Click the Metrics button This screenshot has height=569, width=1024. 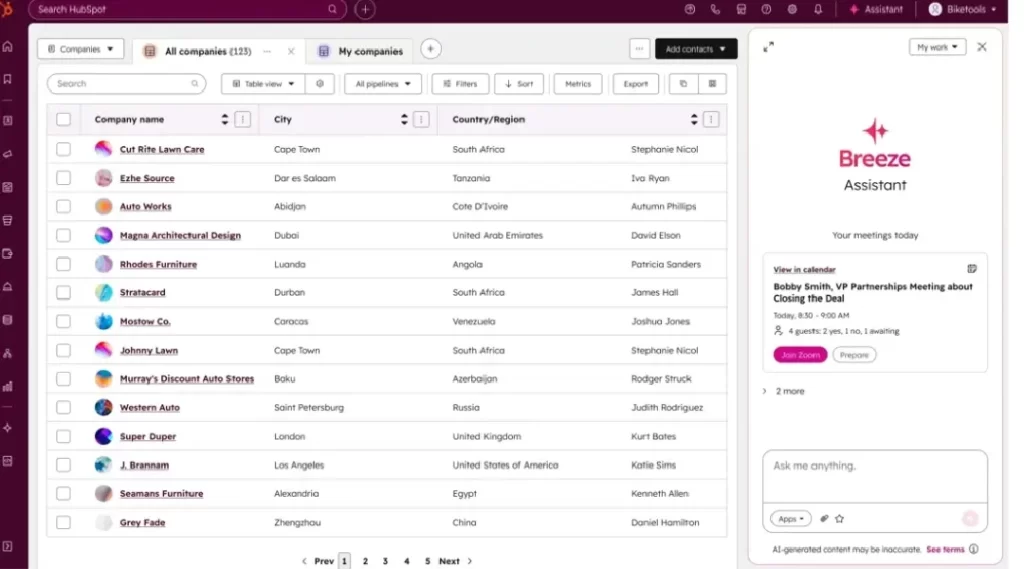(x=578, y=84)
